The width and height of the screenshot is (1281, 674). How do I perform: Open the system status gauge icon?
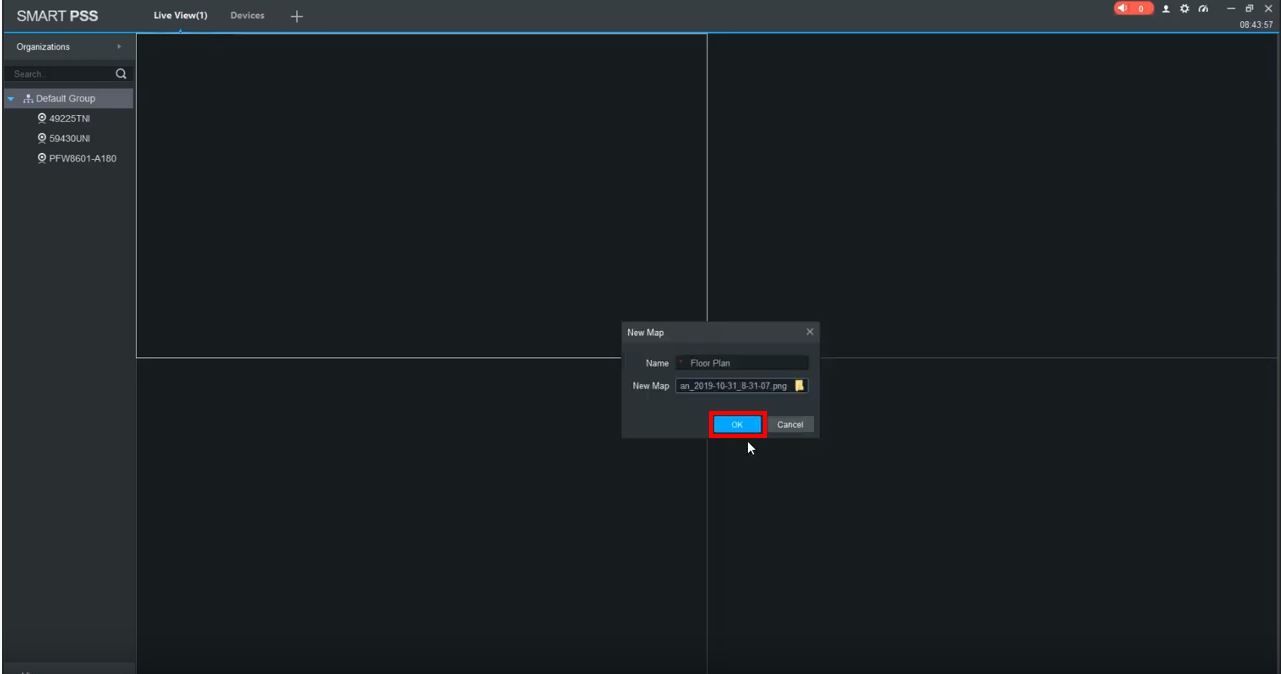tap(1203, 9)
